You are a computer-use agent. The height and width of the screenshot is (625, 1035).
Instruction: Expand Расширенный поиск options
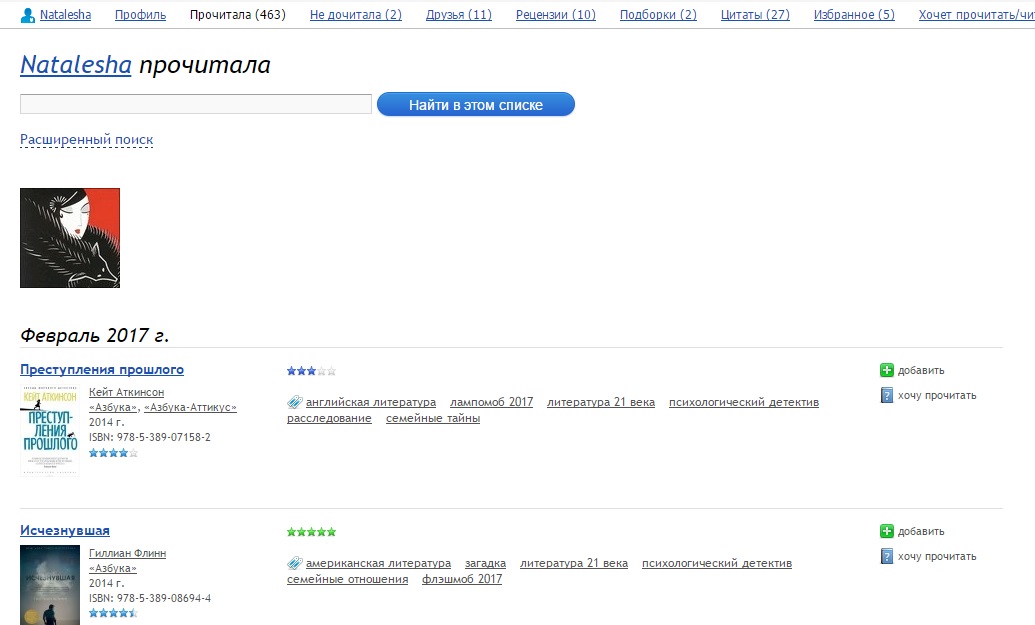click(x=86, y=140)
